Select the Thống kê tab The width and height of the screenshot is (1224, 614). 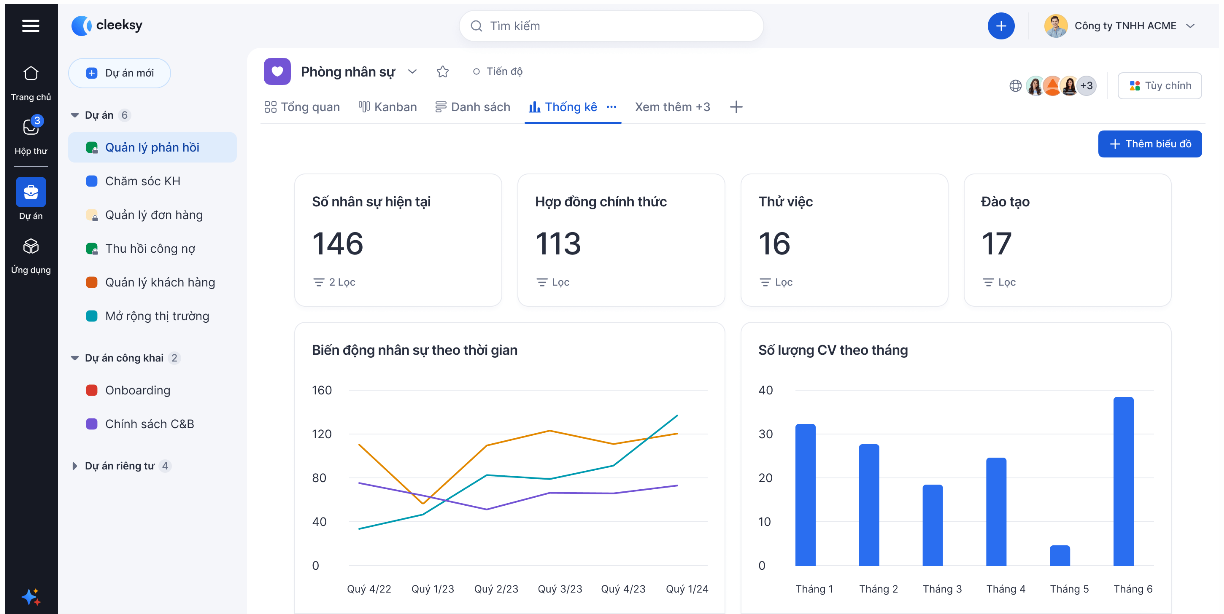coord(563,107)
